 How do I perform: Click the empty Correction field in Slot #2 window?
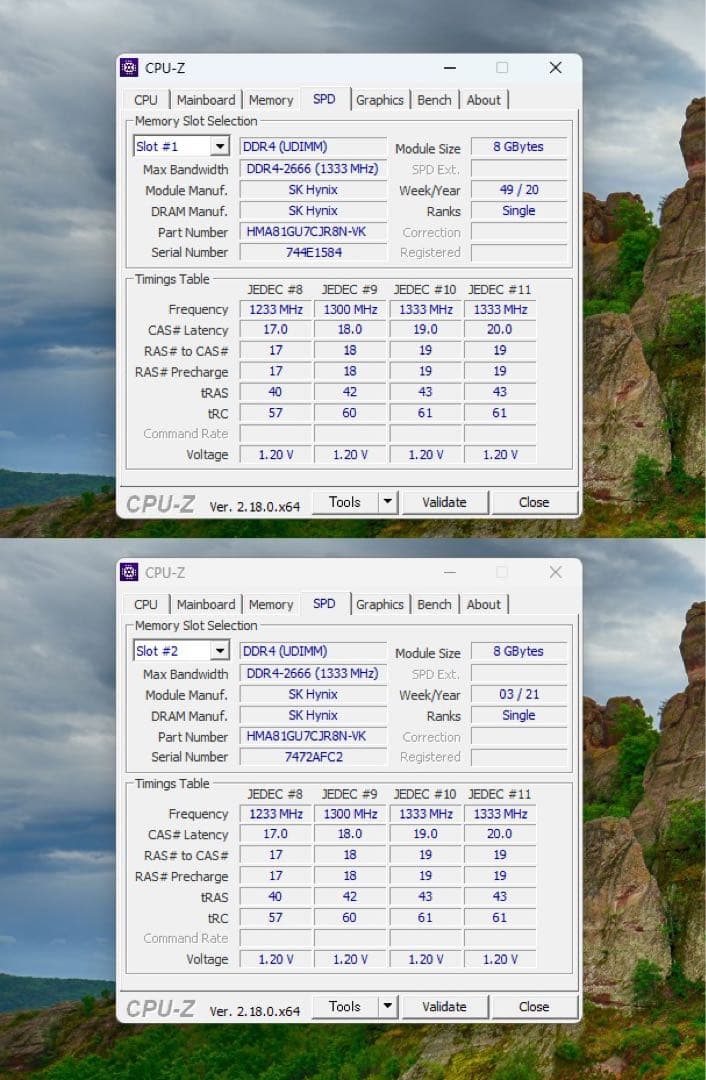coord(519,736)
